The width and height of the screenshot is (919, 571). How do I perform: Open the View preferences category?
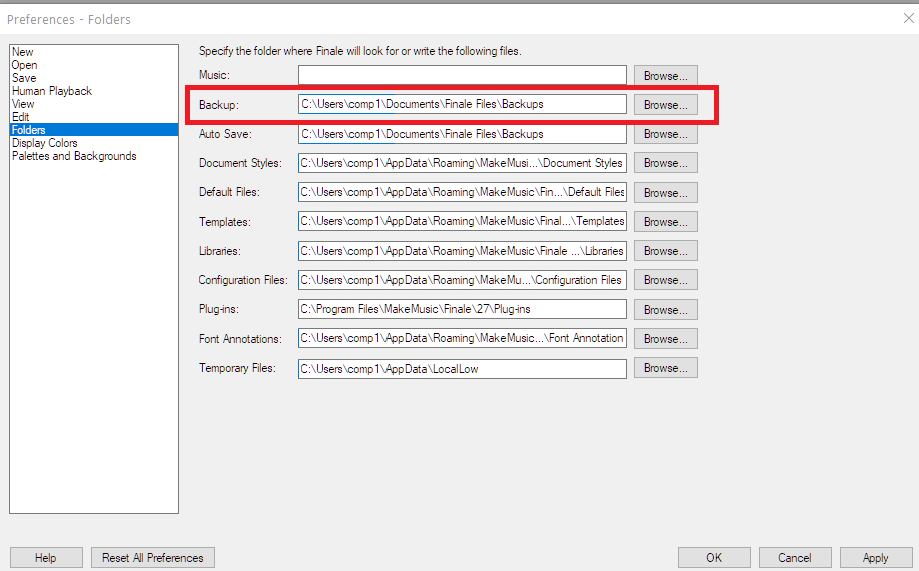[23, 104]
